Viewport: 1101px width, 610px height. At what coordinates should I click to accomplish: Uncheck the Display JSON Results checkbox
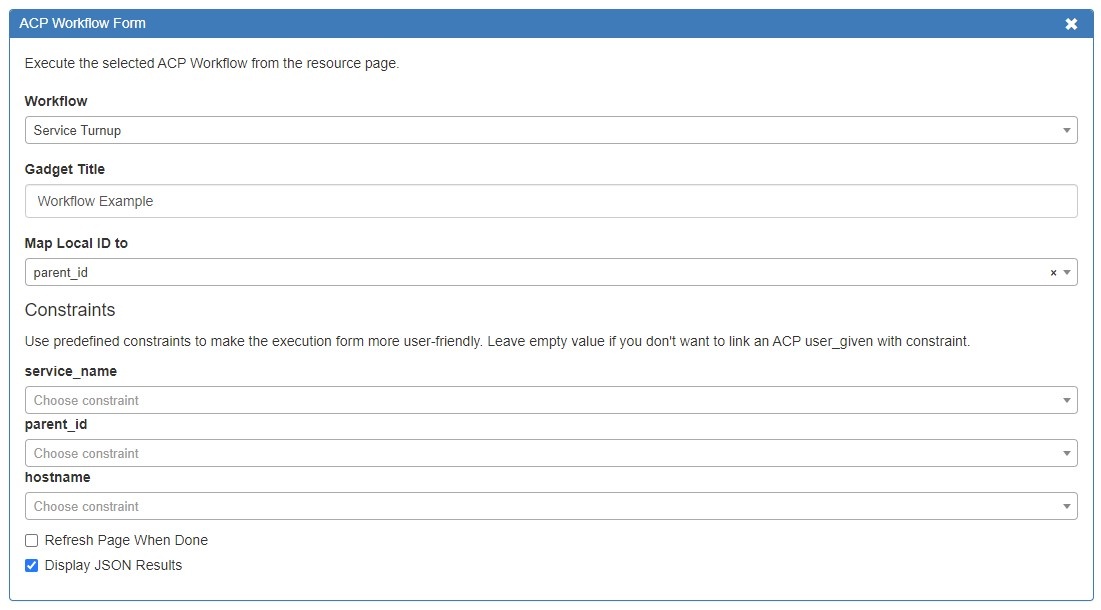tap(32, 565)
